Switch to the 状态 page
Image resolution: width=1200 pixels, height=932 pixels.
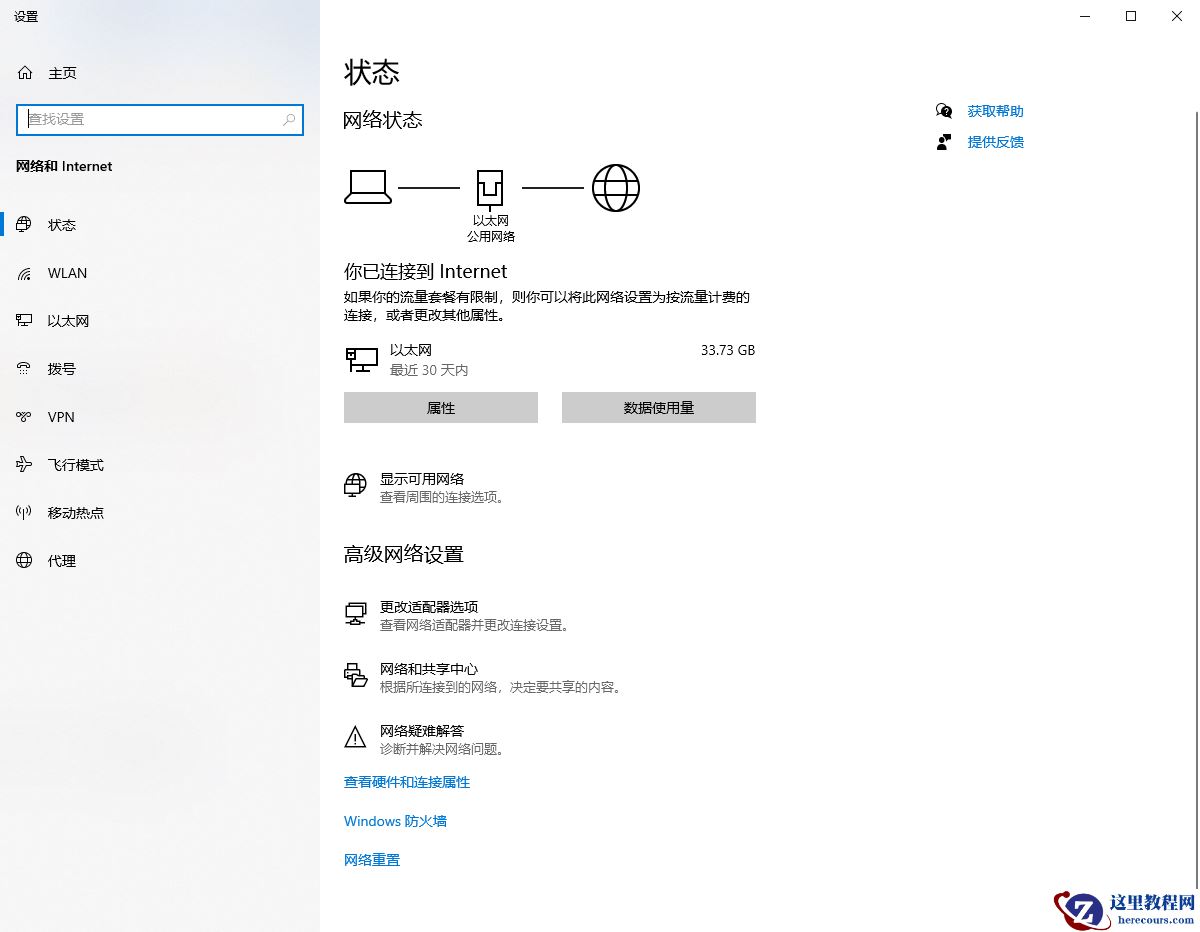point(62,225)
